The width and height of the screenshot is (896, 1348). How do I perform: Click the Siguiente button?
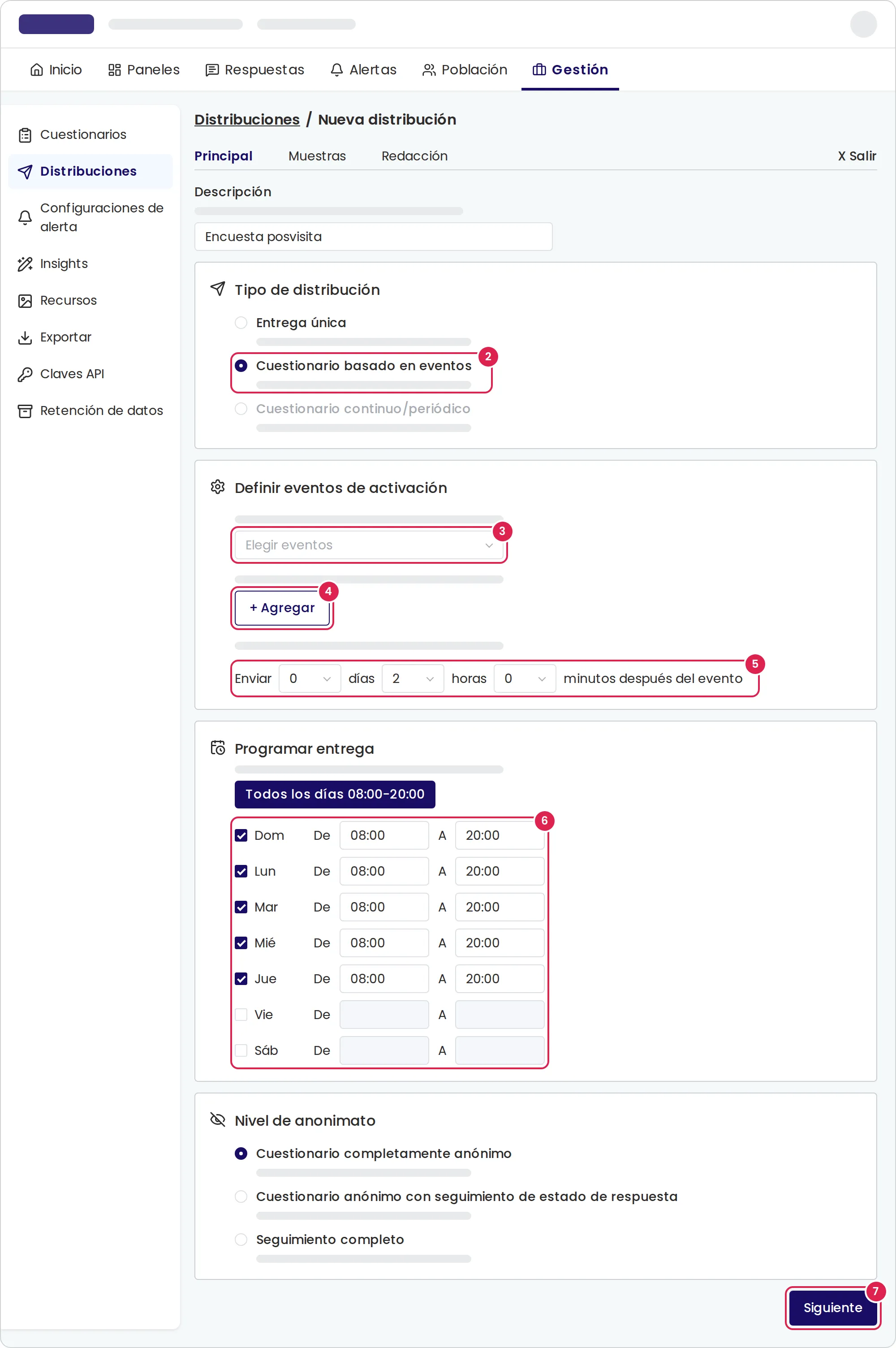pyautogui.click(x=832, y=1308)
